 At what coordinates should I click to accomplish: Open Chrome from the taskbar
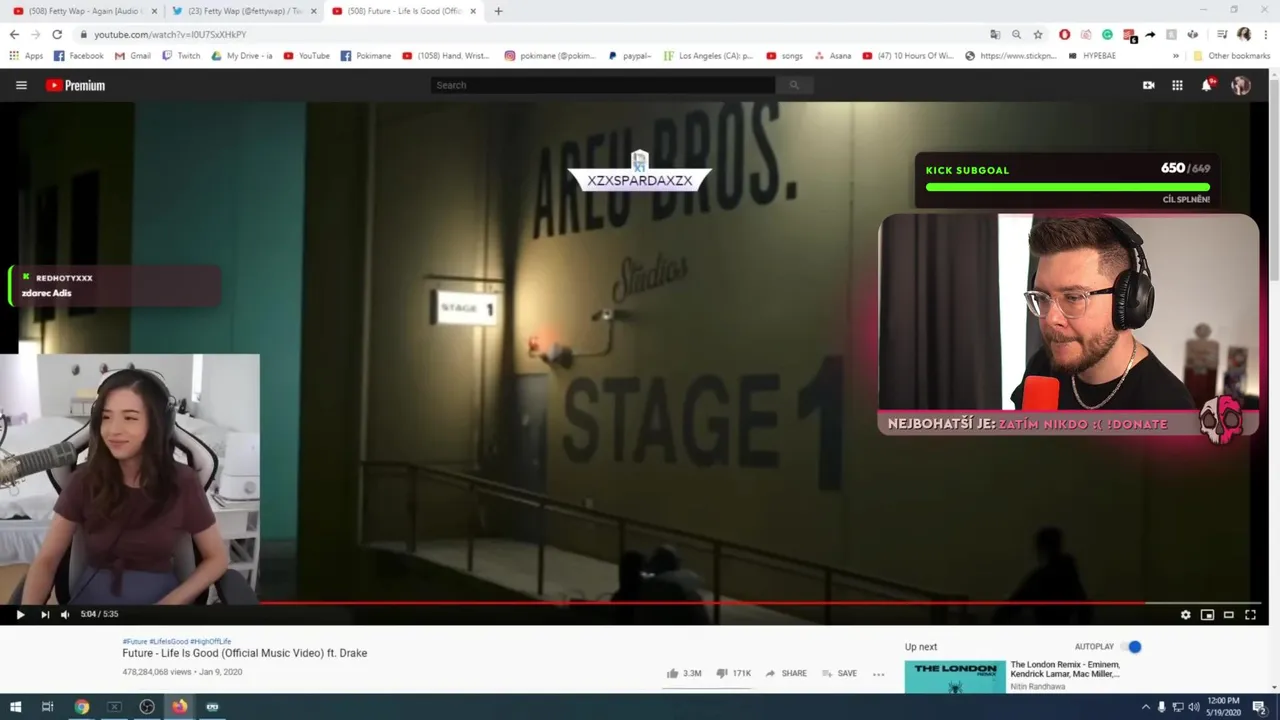[81, 707]
